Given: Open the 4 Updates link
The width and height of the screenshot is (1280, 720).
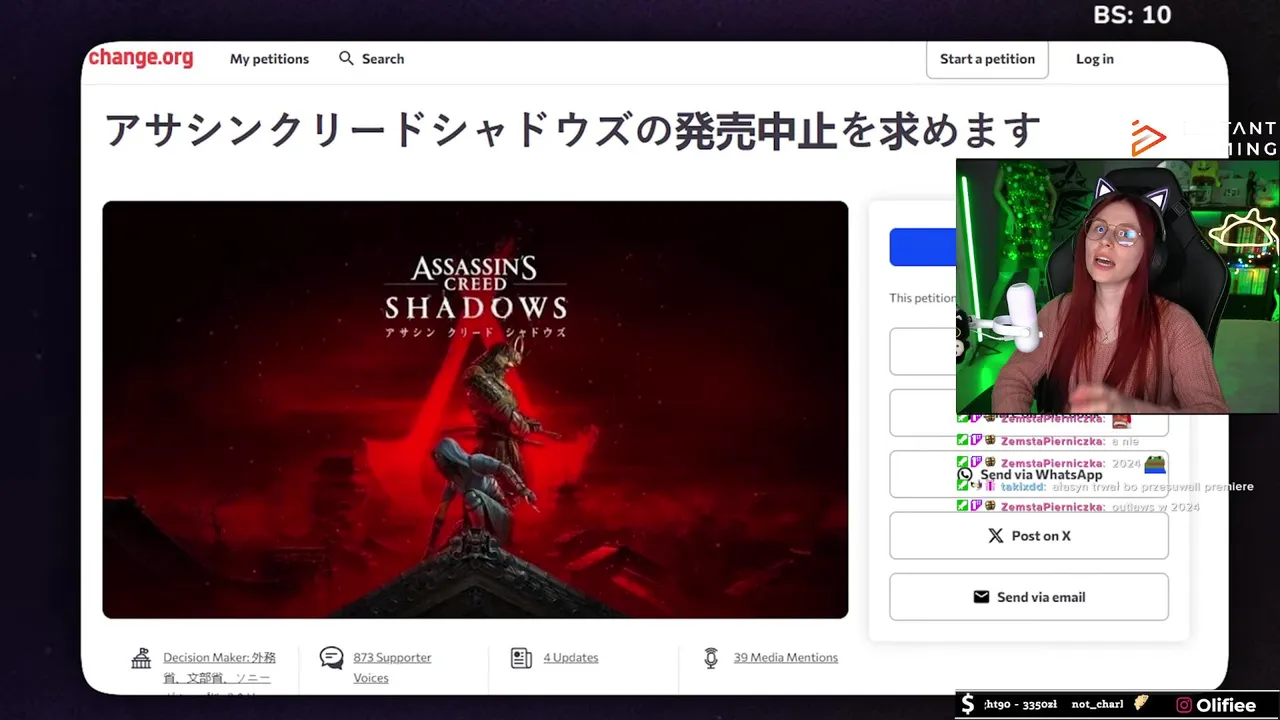Looking at the screenshot, I should tap(571, 658).
